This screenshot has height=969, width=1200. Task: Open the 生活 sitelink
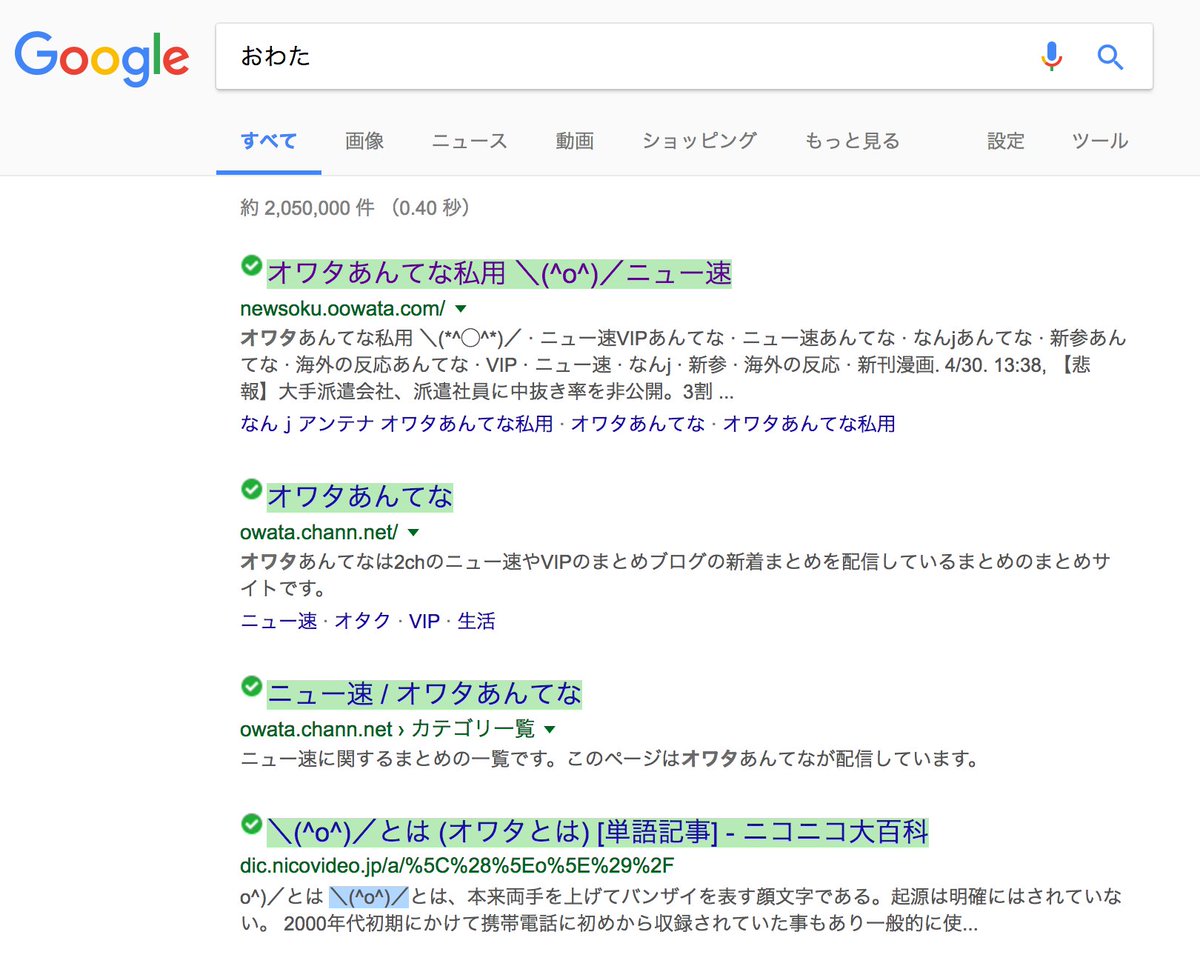pos(477,621)
